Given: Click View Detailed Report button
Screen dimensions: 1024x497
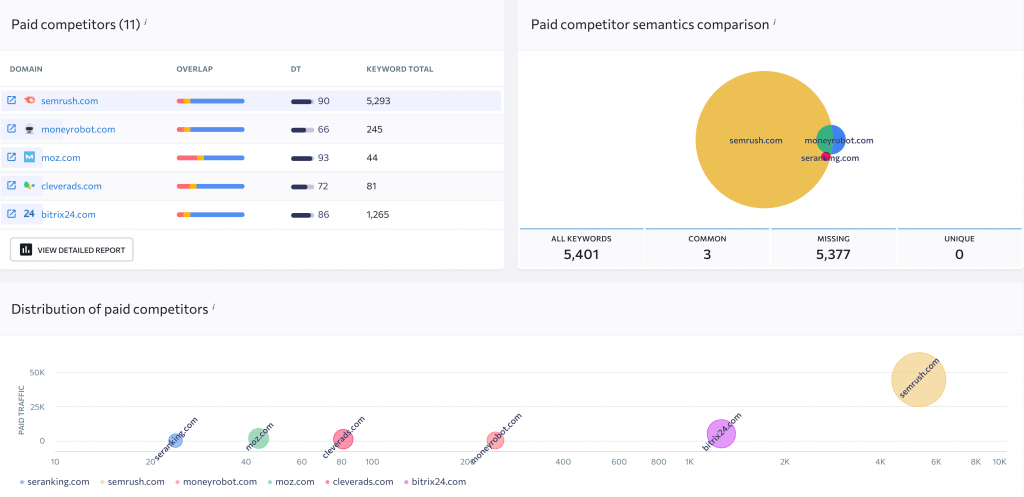Looking at the screenshot, I should click(72, 249).
